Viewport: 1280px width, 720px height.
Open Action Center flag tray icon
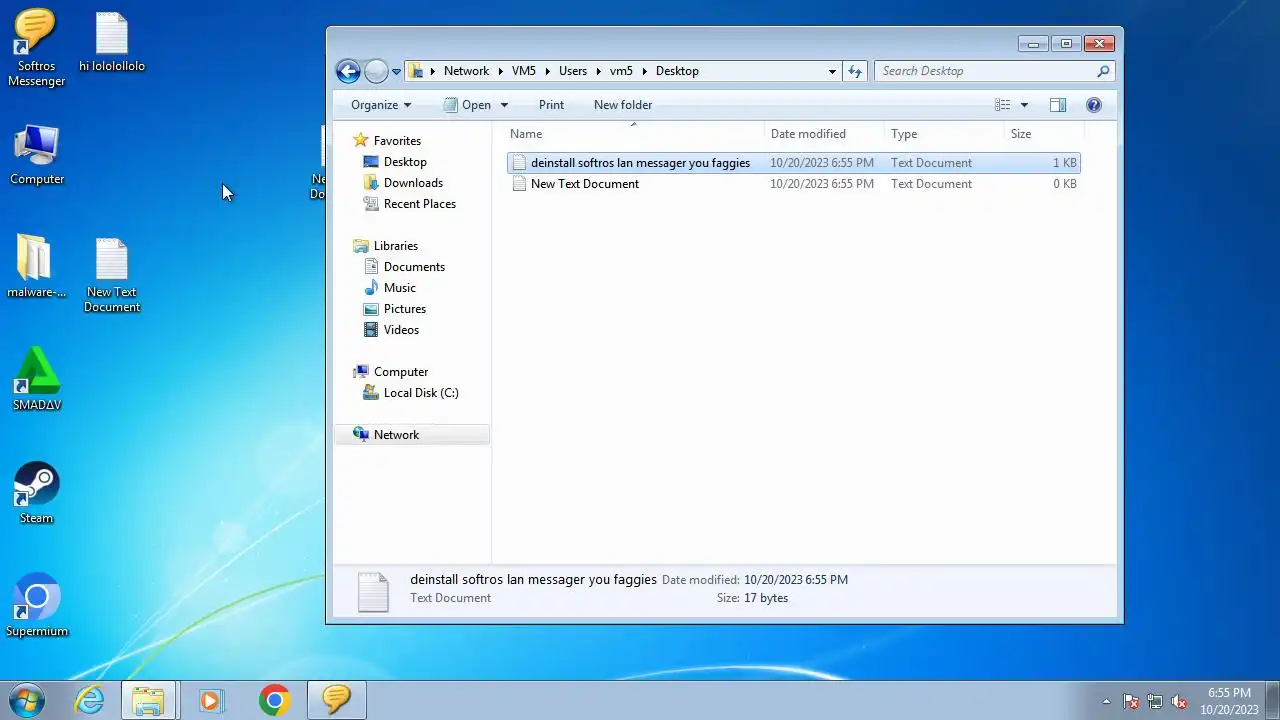point(1131,701)
